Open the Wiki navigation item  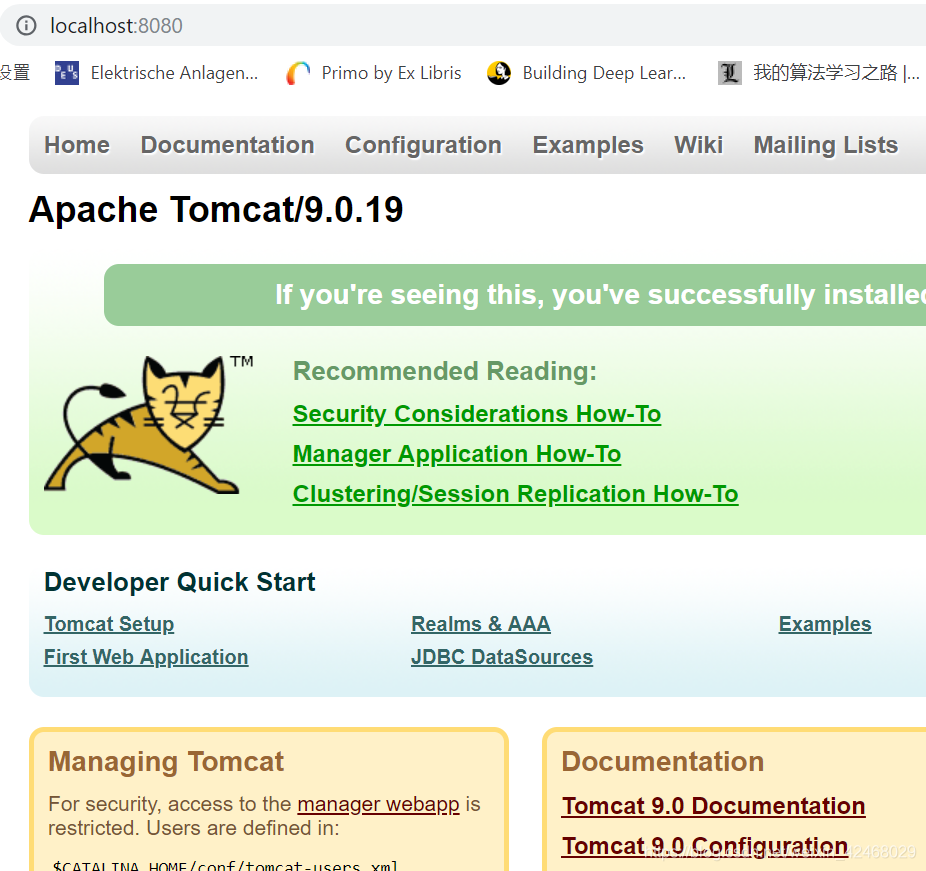click(x=699, y=145)
